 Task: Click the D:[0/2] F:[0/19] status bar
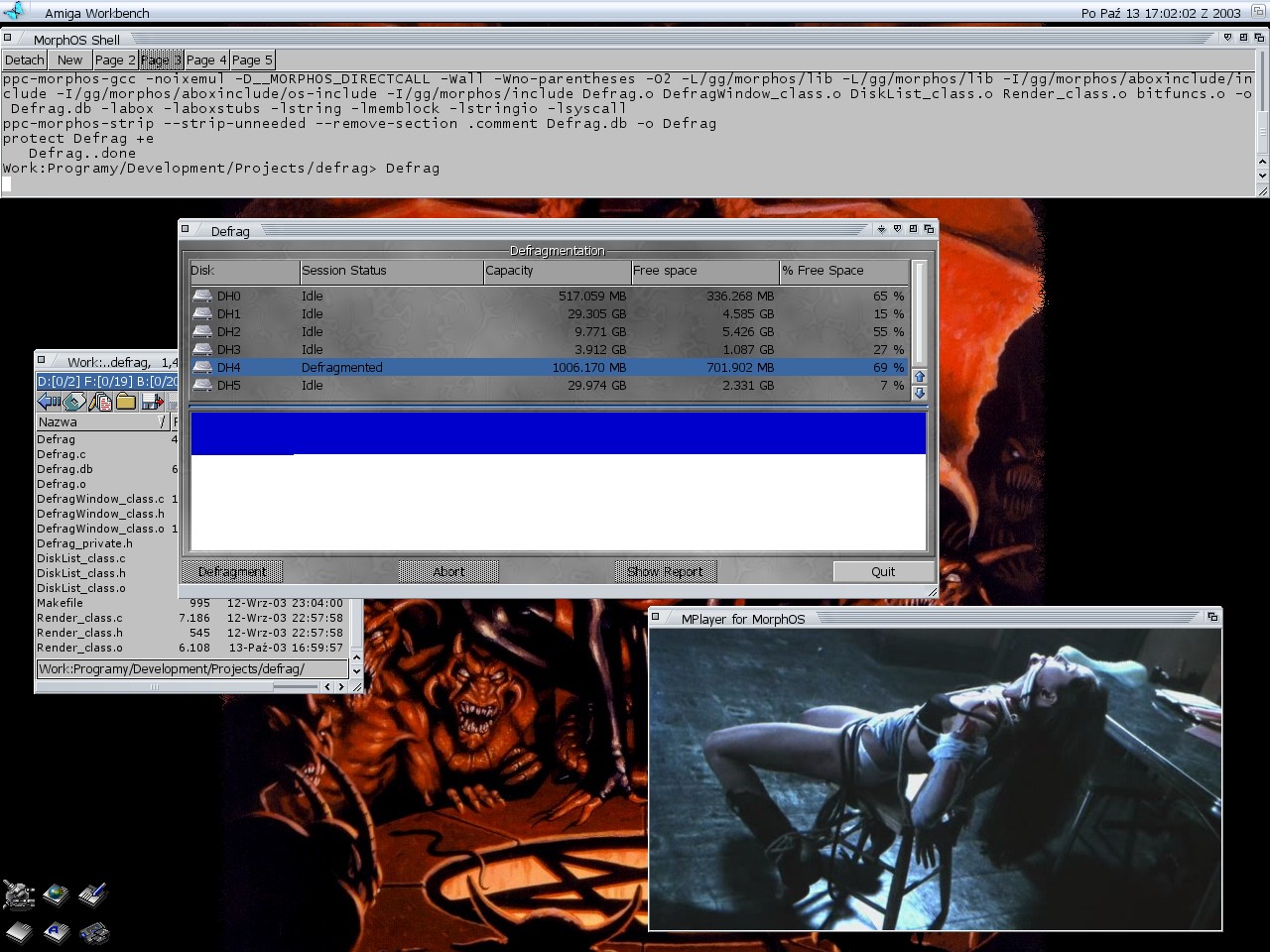click(107, 382)
